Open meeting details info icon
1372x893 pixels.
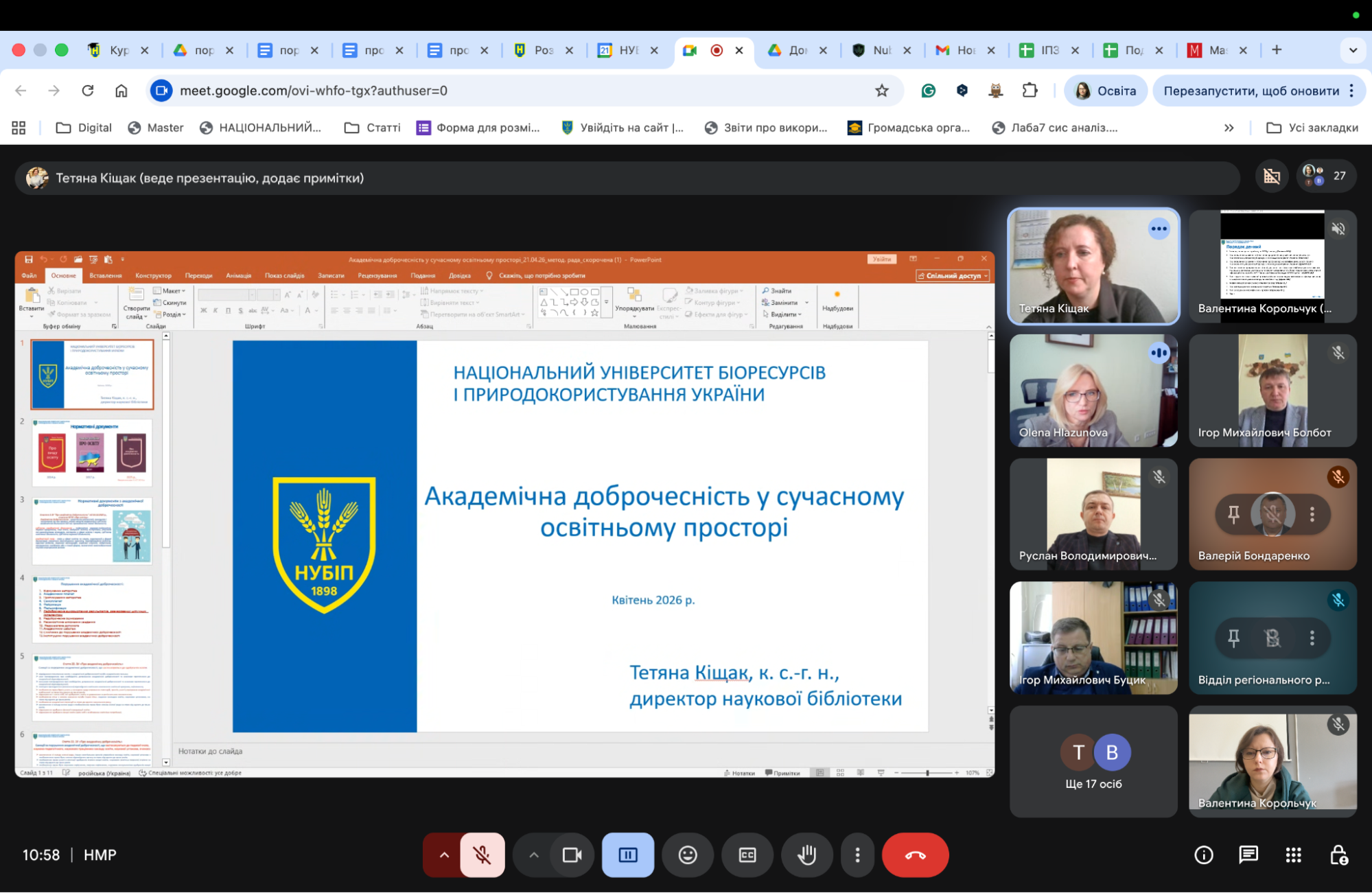pos(1203,855)
